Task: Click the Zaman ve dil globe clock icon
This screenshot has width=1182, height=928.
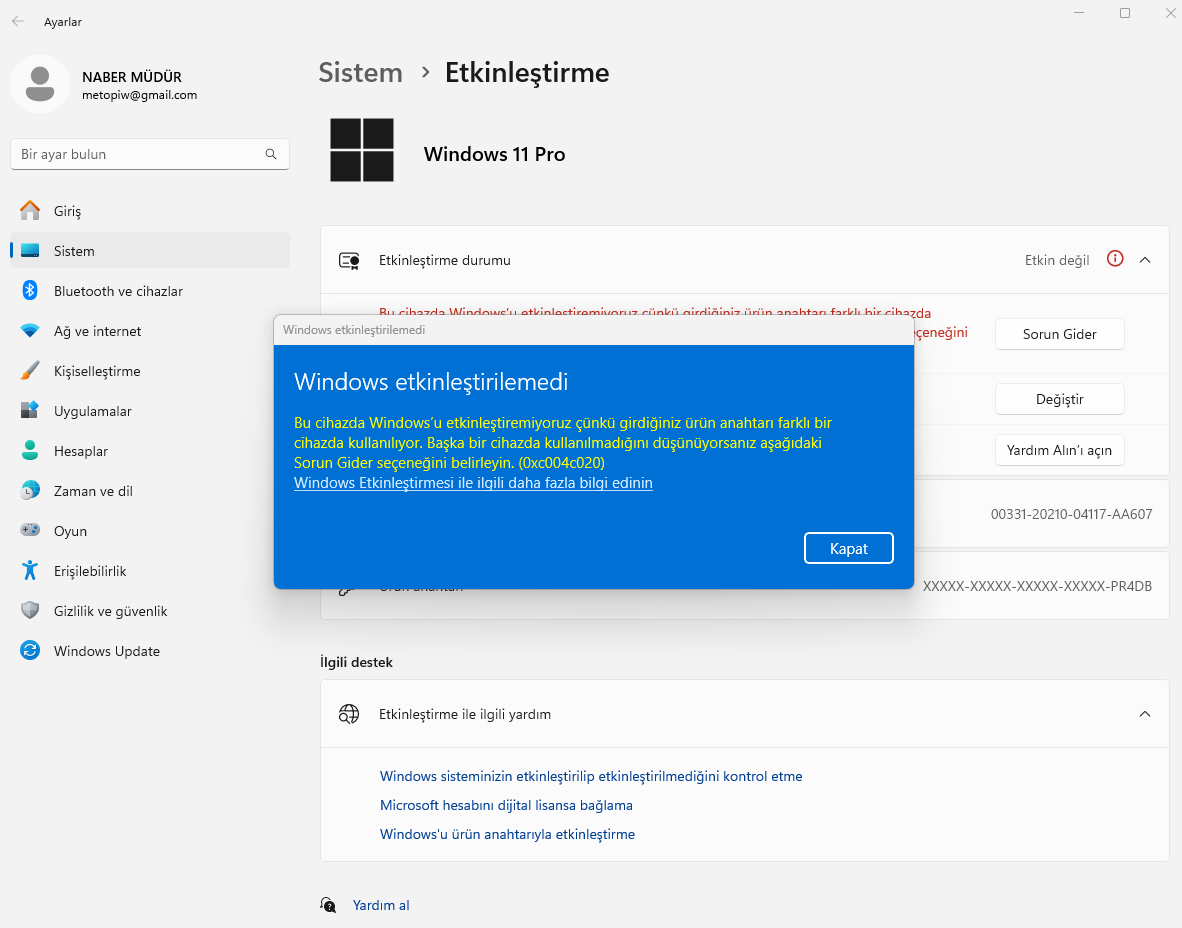Action: tap(30, 490)
